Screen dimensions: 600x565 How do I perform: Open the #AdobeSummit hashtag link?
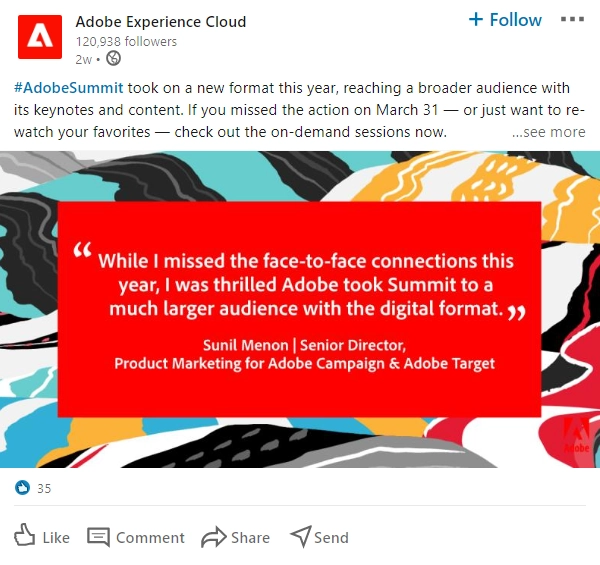point(62,88)
